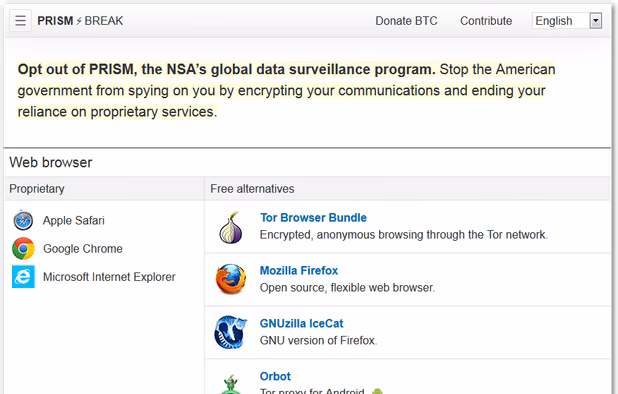618x394 pixels.
Task: Click the Web browser section heading
Action: point(51,162)
